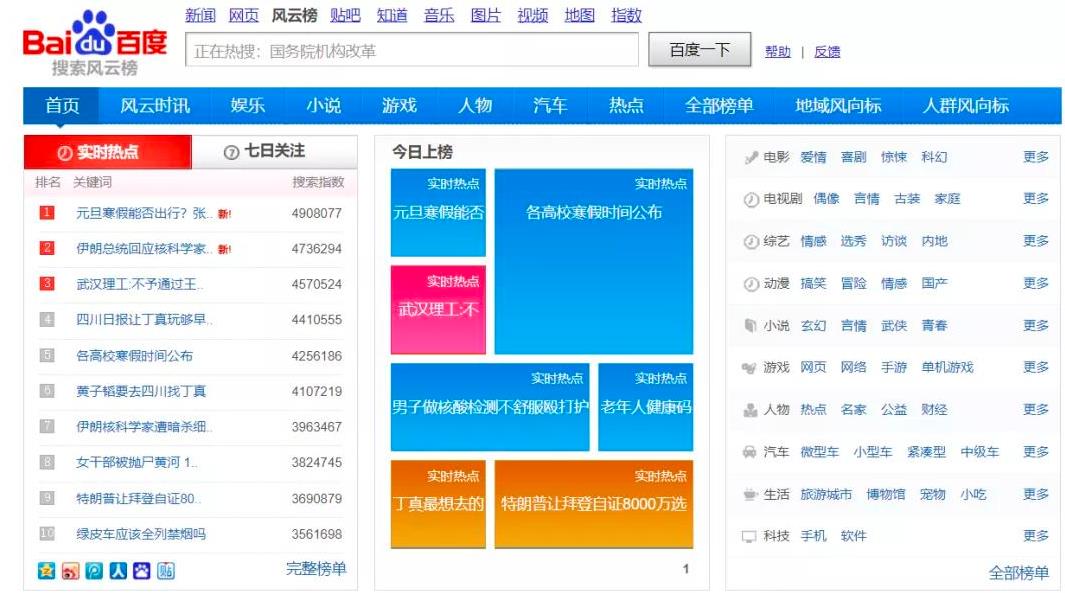1065x593 pixels.
Task: Open 全部榜单 in navigation bar
Action: (x=719, y=105)
